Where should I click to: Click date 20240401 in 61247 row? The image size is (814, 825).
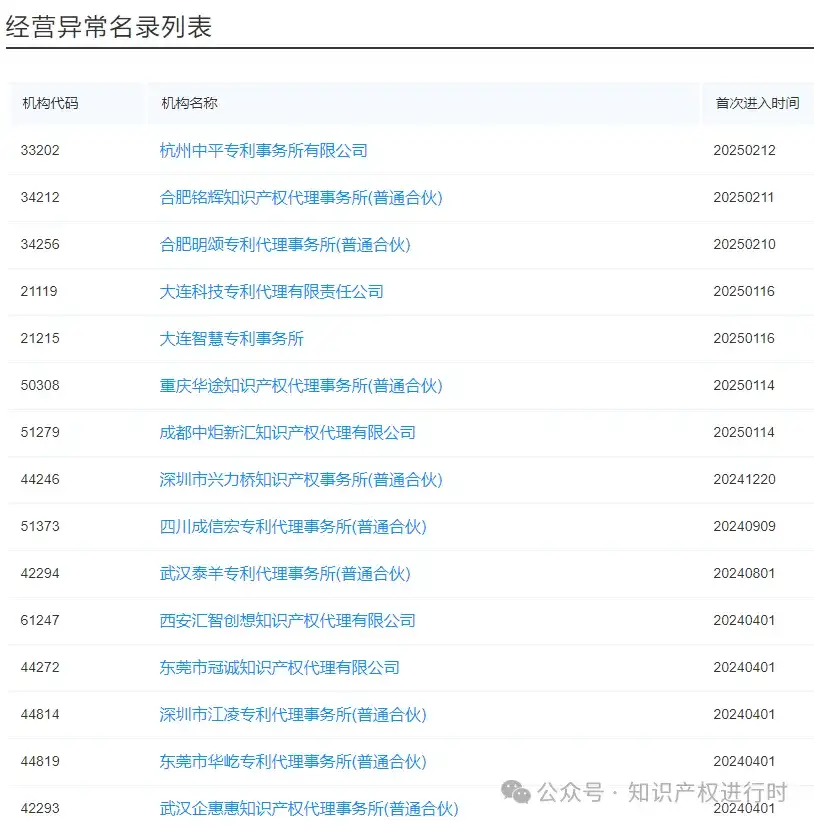pyautogui.click(x=743, y=620)
